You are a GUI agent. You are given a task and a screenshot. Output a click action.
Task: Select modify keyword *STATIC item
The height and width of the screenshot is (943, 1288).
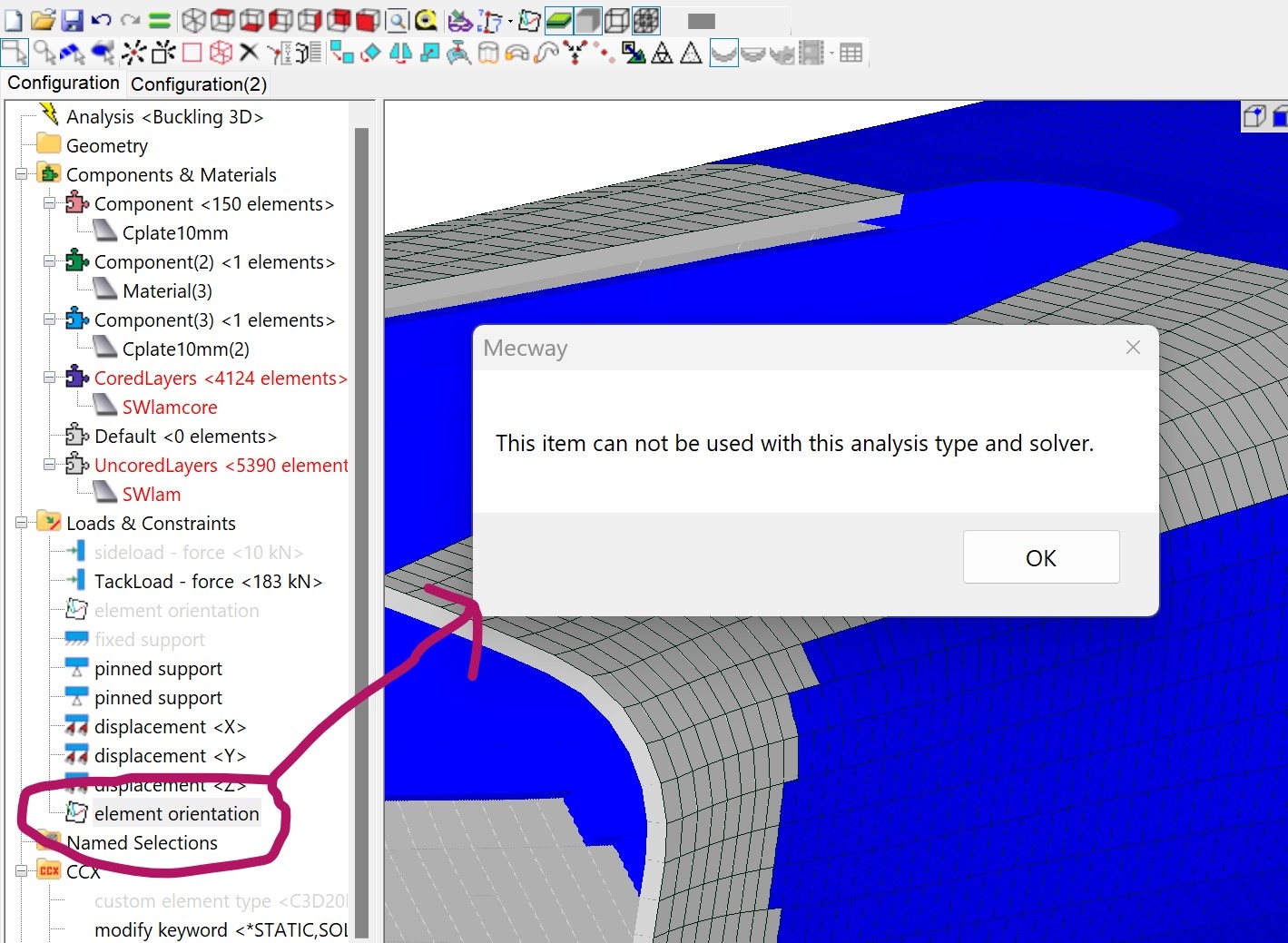click(x=221, y=930)
